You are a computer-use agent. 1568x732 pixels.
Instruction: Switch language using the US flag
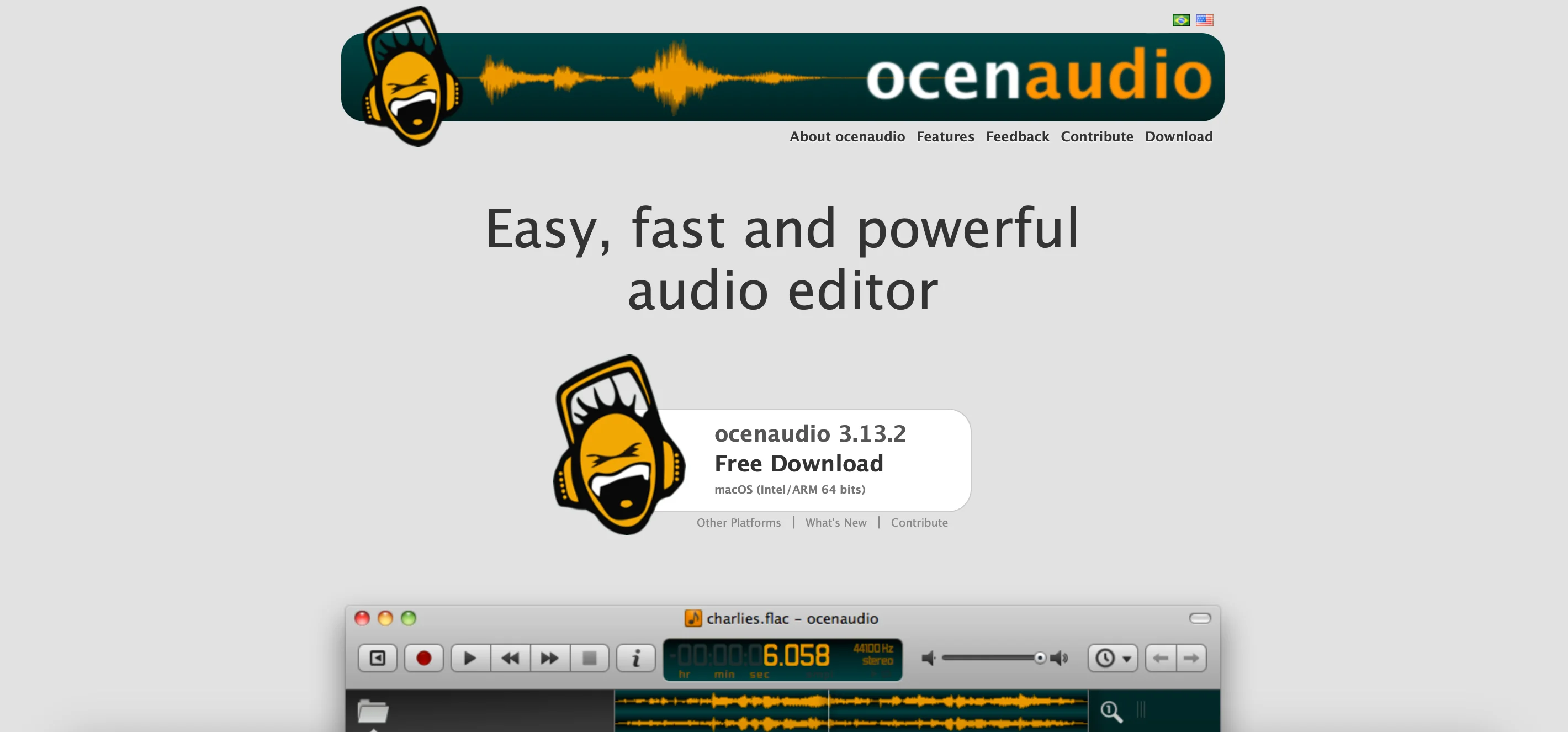click(1204, 20)
